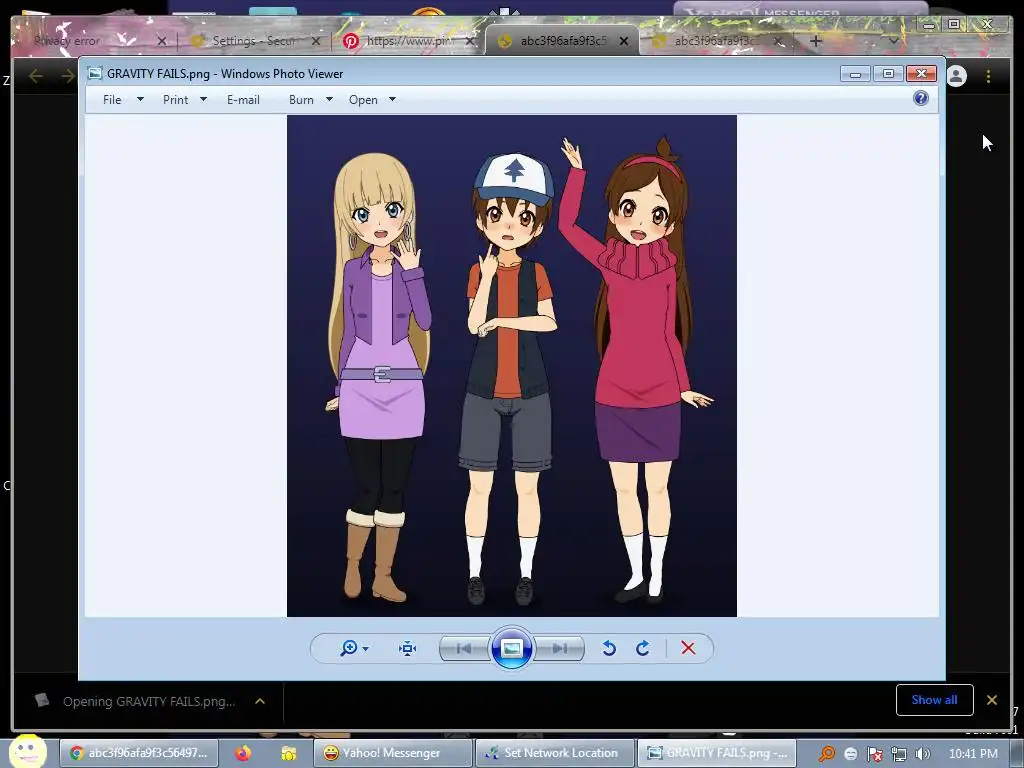The width and height of the screenshot is (1024, 768).
Task: Open the Print menu
Action: click(176, 100)
